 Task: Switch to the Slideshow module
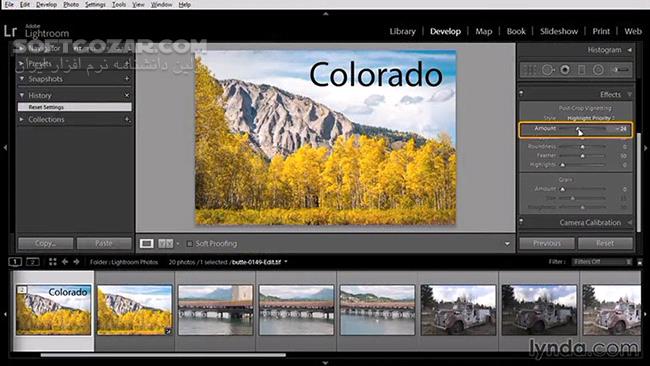[558, 31]
